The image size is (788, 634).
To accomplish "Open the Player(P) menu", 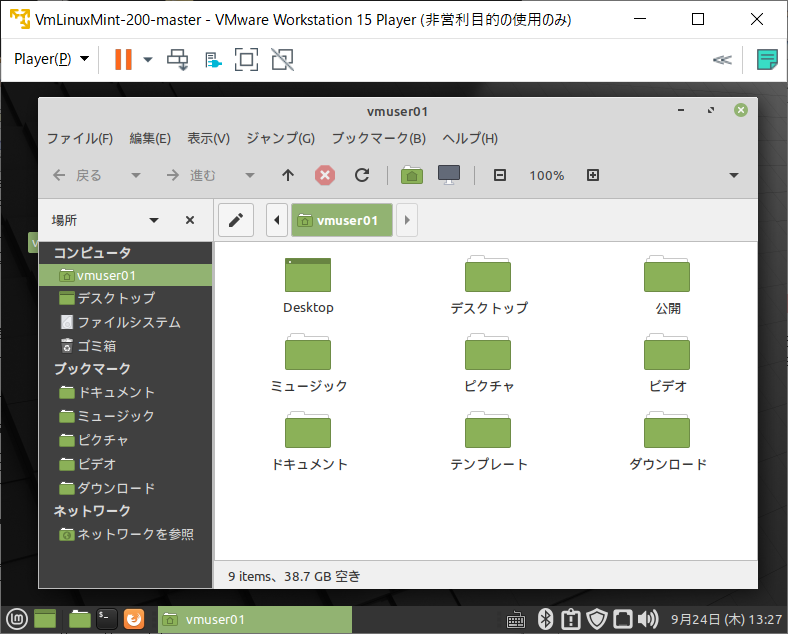I will click(x=51, y=59).
